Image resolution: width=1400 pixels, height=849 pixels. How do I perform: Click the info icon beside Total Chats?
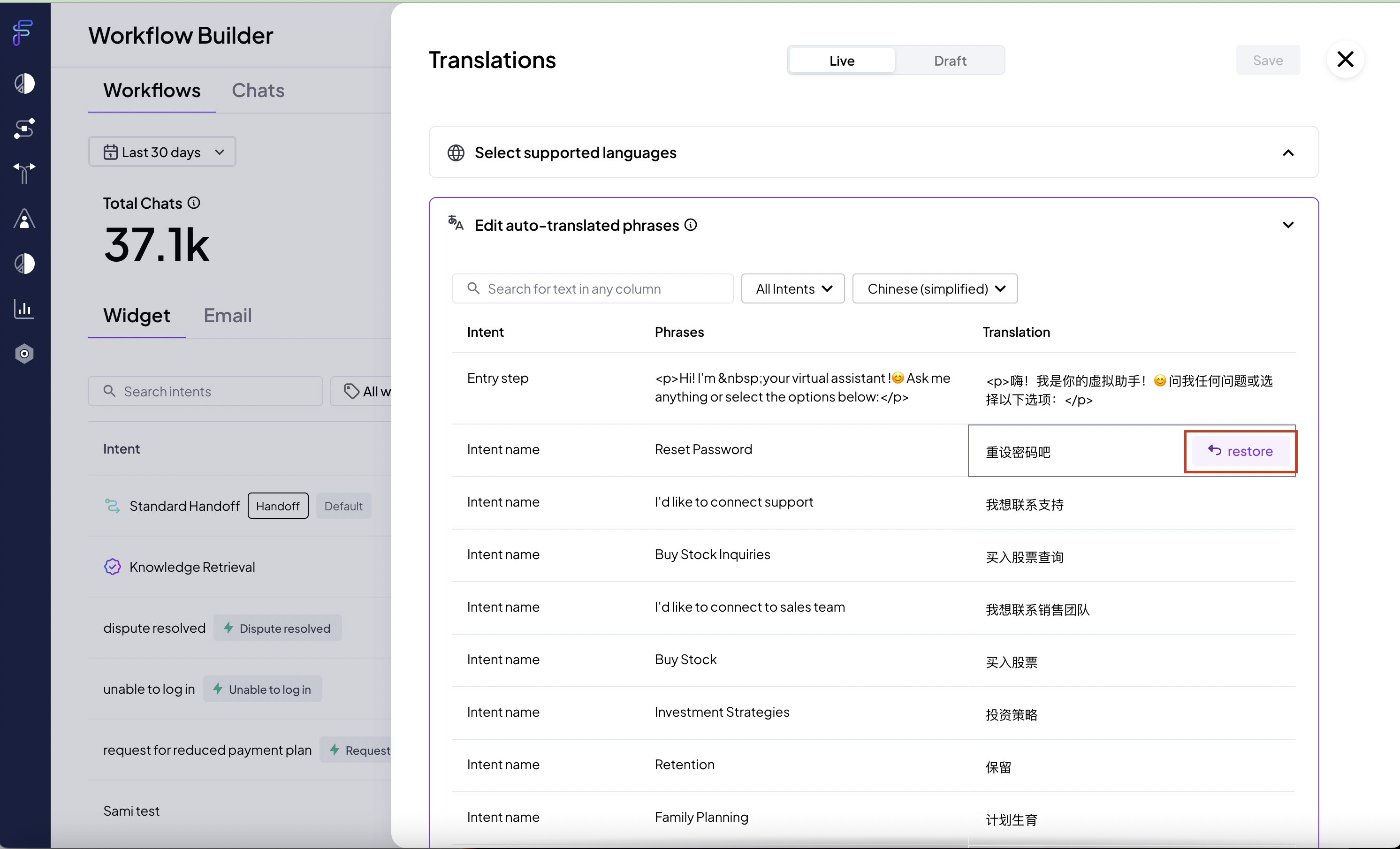click(194, 203)
